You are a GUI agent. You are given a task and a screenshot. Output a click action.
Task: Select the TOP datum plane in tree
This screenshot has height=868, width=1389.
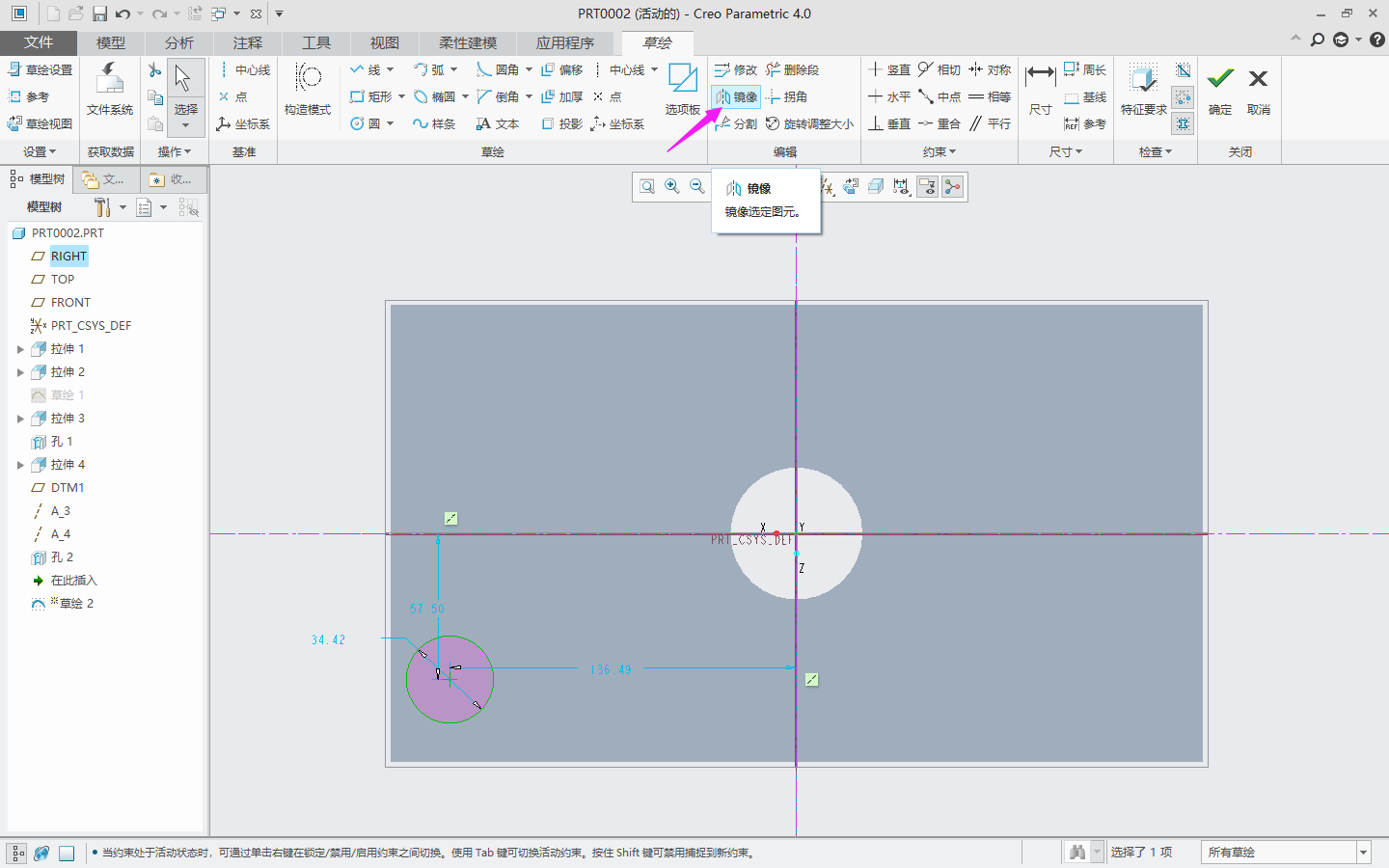63,279
